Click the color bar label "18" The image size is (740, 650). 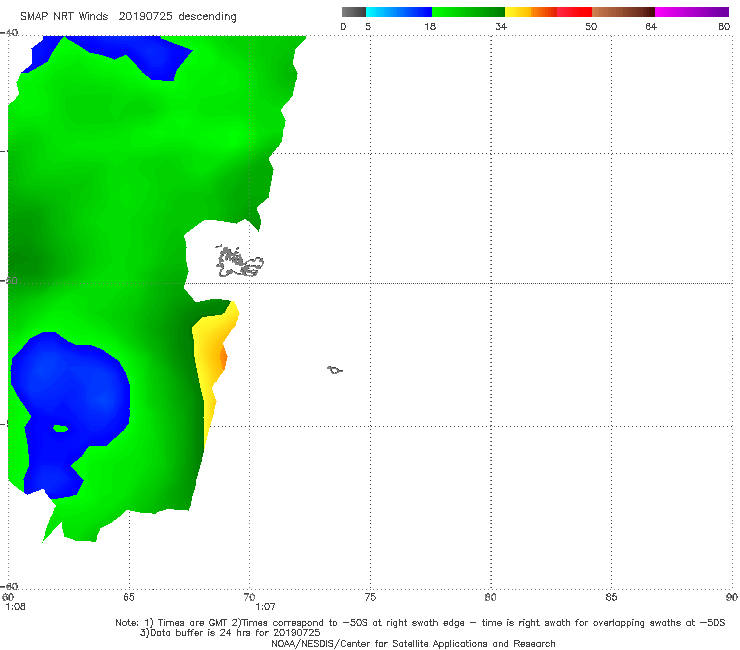click(430, 27)
